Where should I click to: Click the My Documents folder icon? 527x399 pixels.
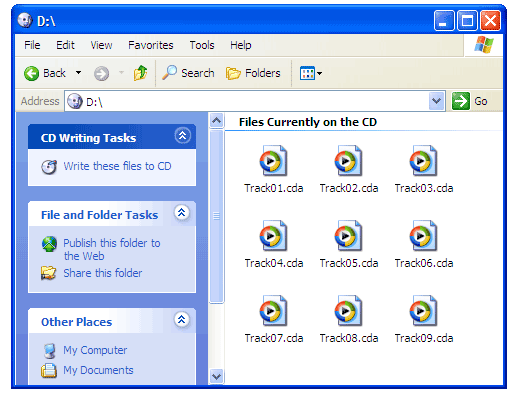[49, 370]
